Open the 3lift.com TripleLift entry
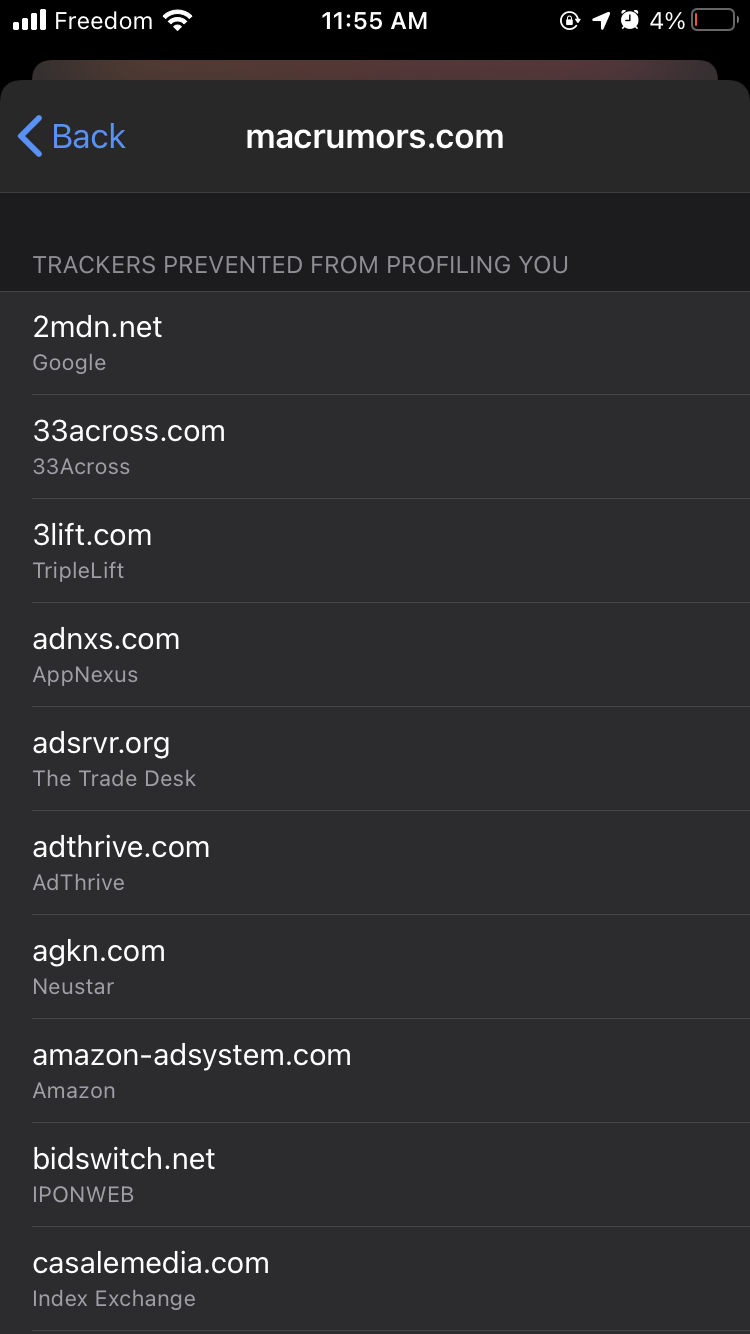The width and height of the screenshot is (750, 1334). point(375,551)
